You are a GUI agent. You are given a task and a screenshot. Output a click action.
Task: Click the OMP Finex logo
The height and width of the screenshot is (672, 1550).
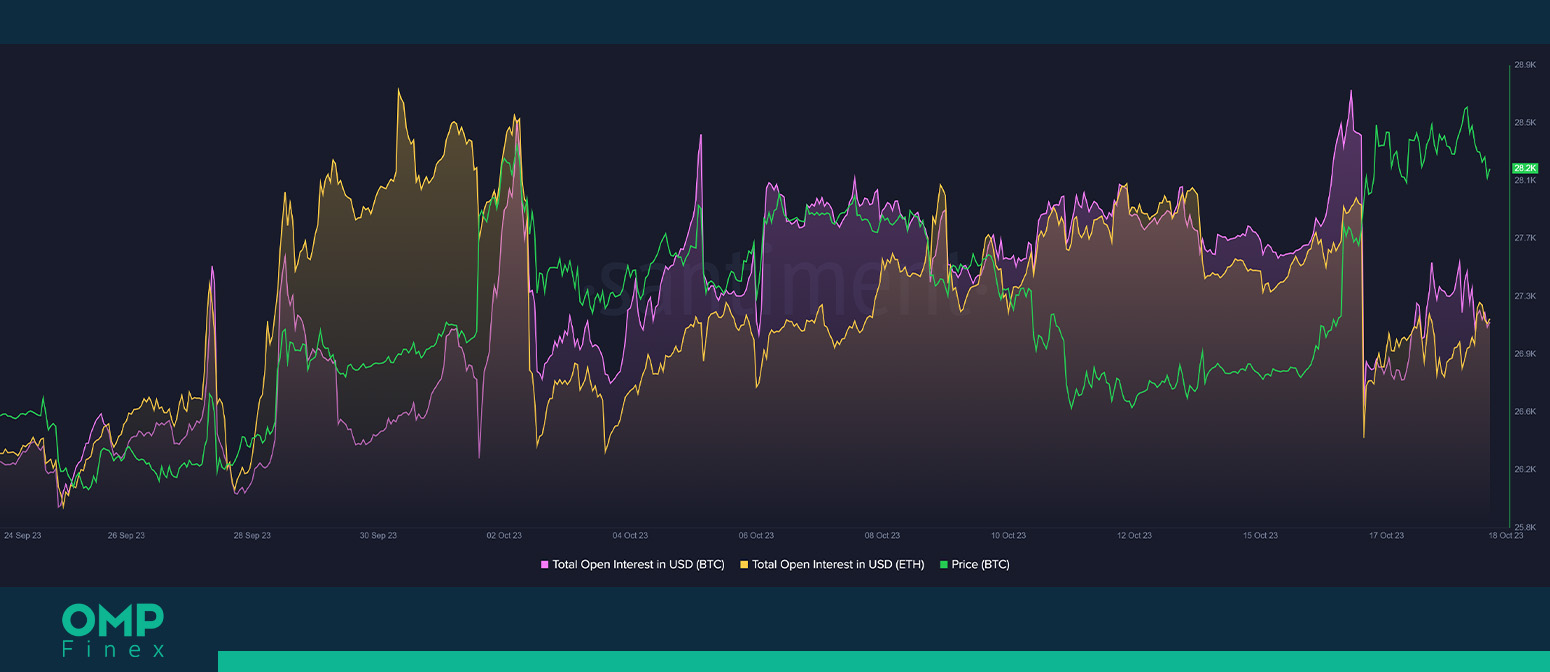point(112,631)
